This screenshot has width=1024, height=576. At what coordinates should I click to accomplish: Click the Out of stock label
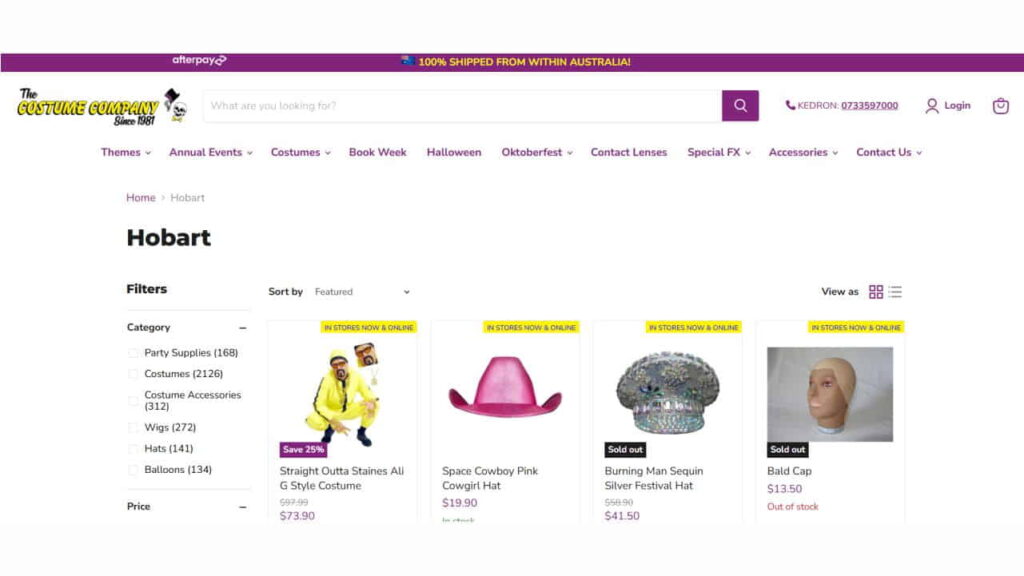click(793, 507)
